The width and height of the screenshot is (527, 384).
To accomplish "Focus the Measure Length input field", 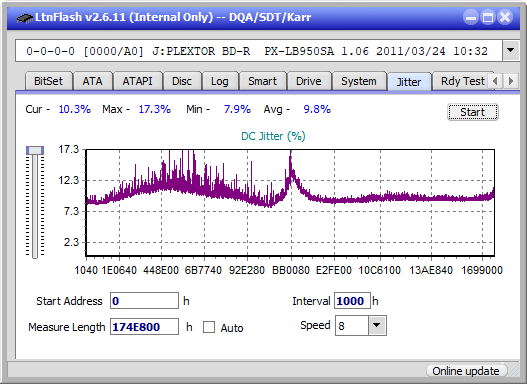I will click(144, 327).
